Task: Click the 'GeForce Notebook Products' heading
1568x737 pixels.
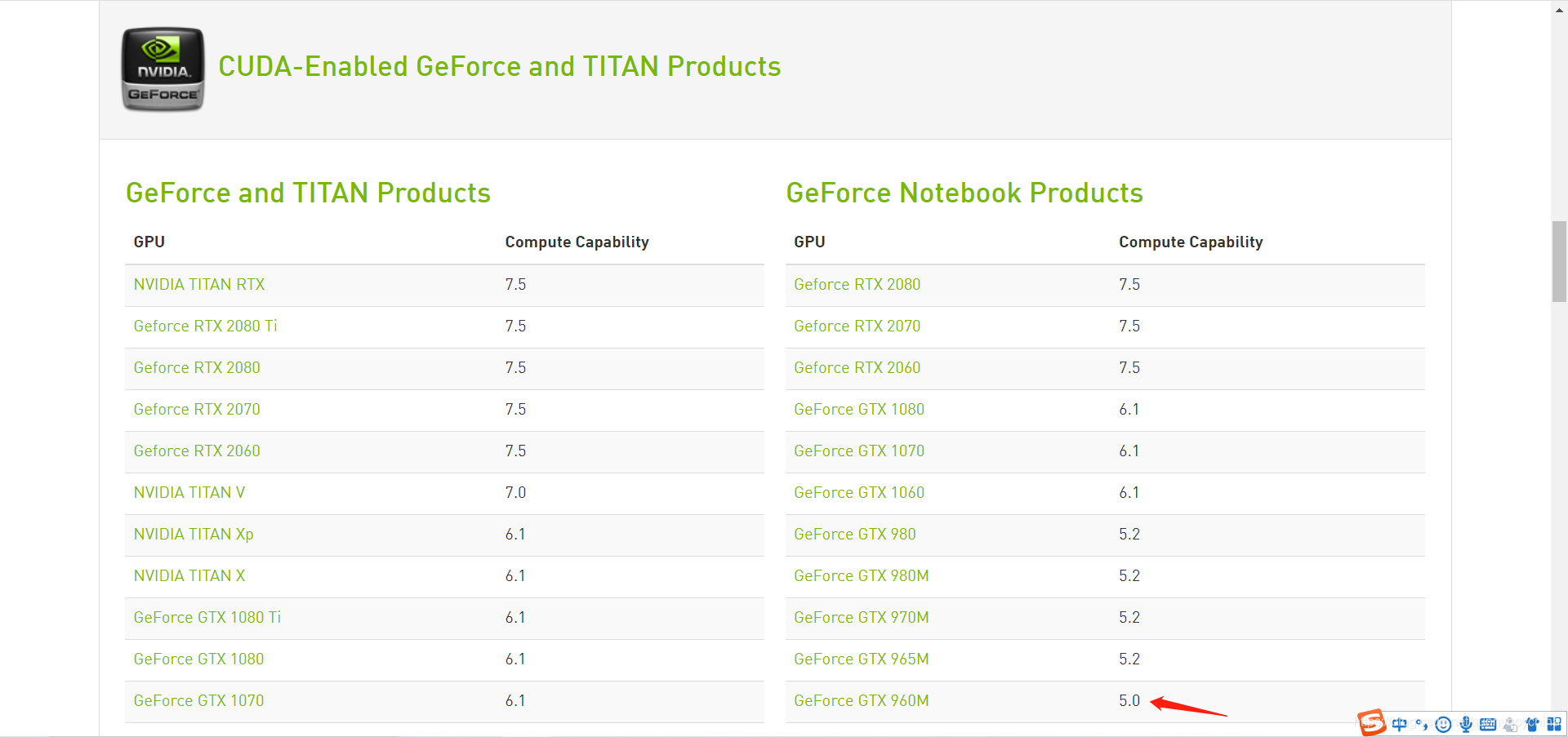Action: (x=964, y=193)
